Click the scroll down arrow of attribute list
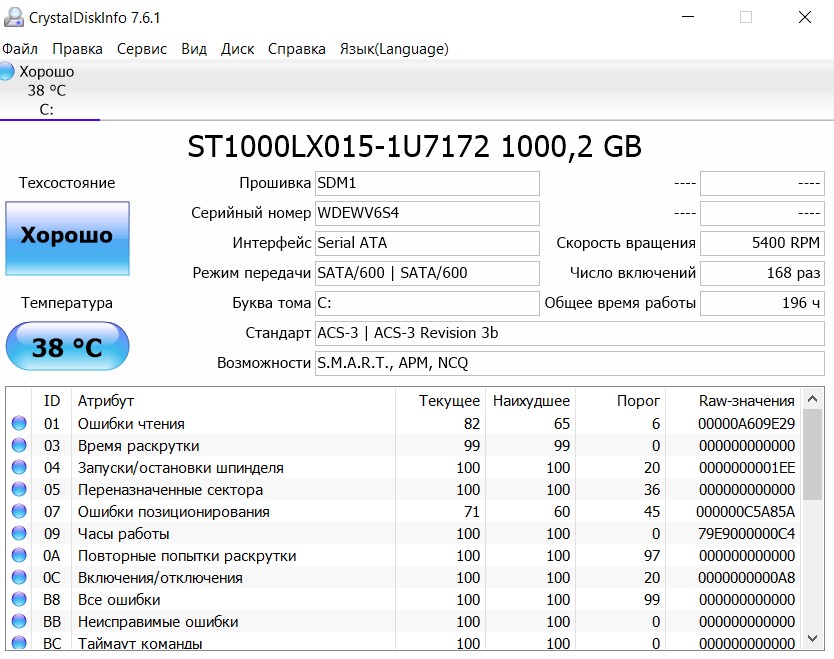834x659 pixels. [x=812, y=638]
